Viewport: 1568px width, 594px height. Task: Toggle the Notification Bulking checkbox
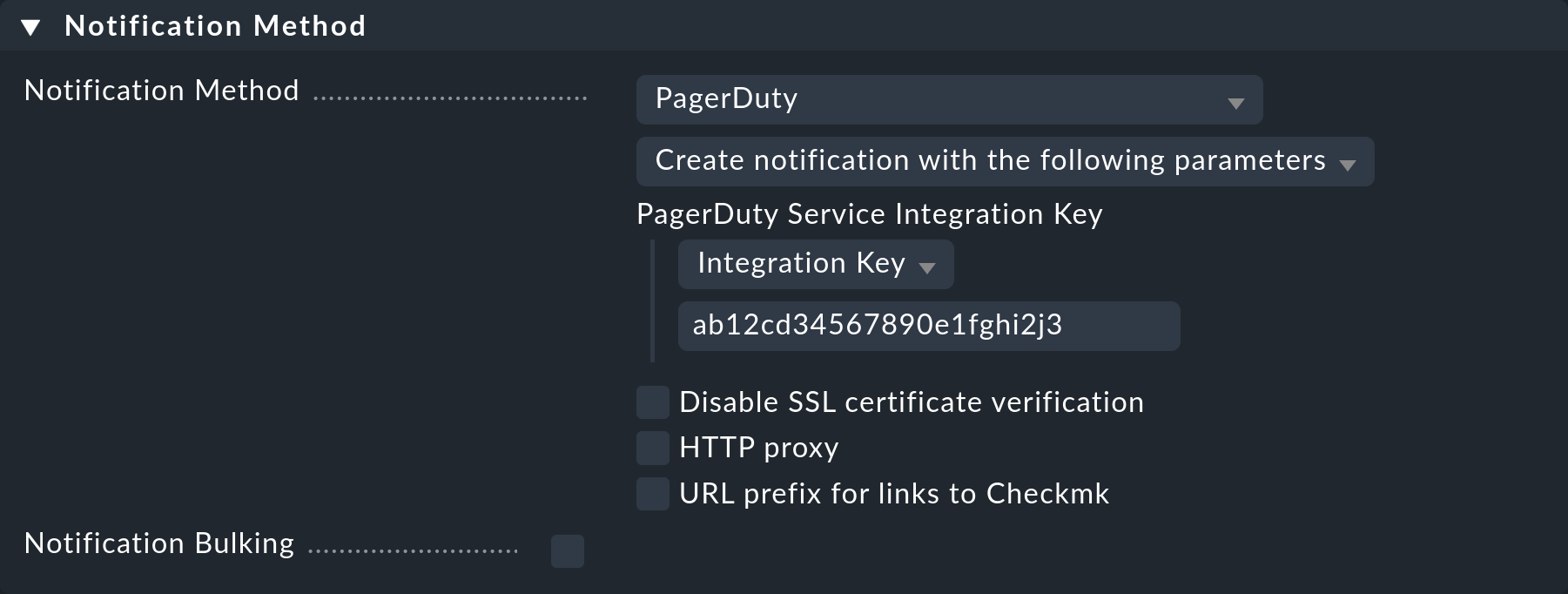pyautogui.click(x=567, y=550)
